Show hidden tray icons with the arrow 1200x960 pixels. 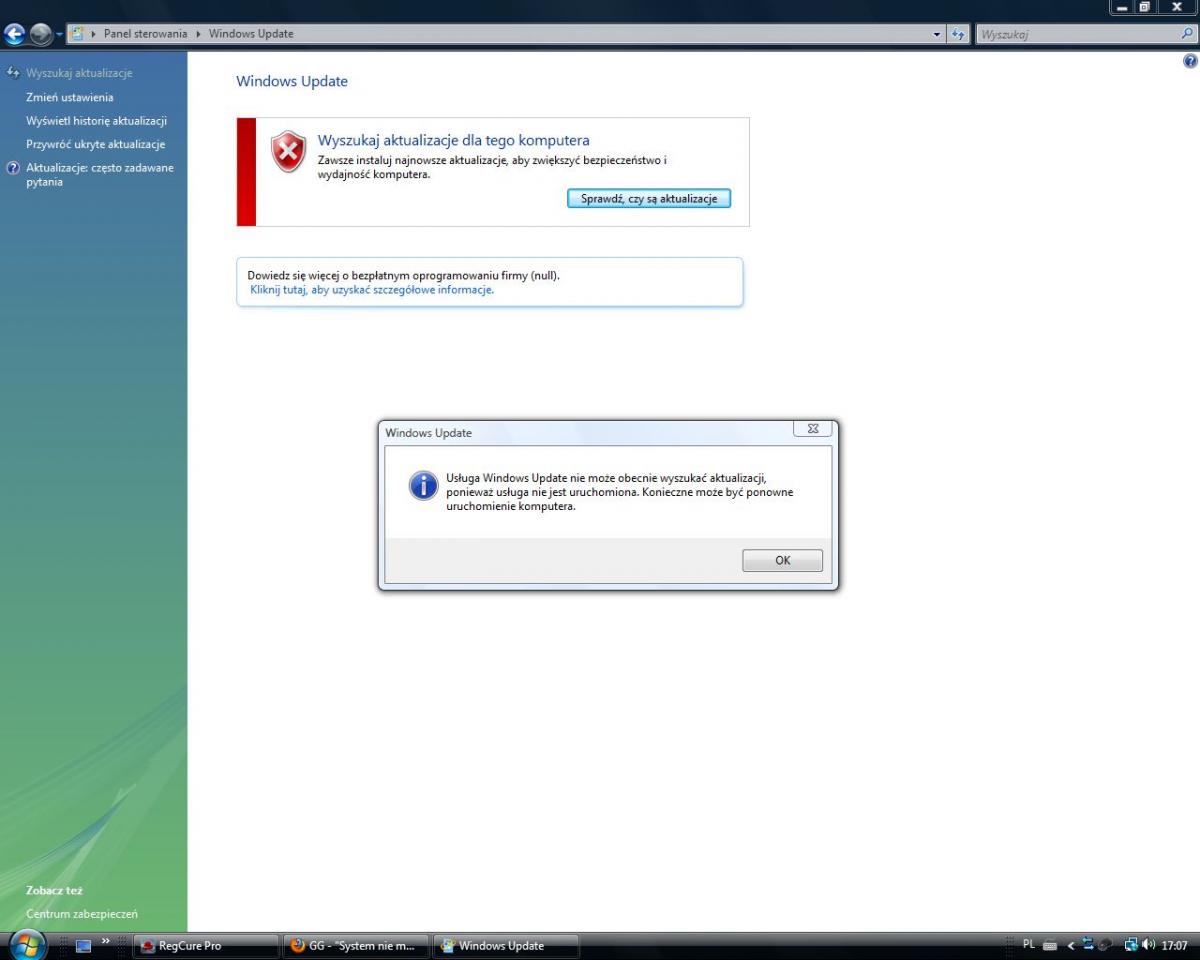coord(1070,946)
